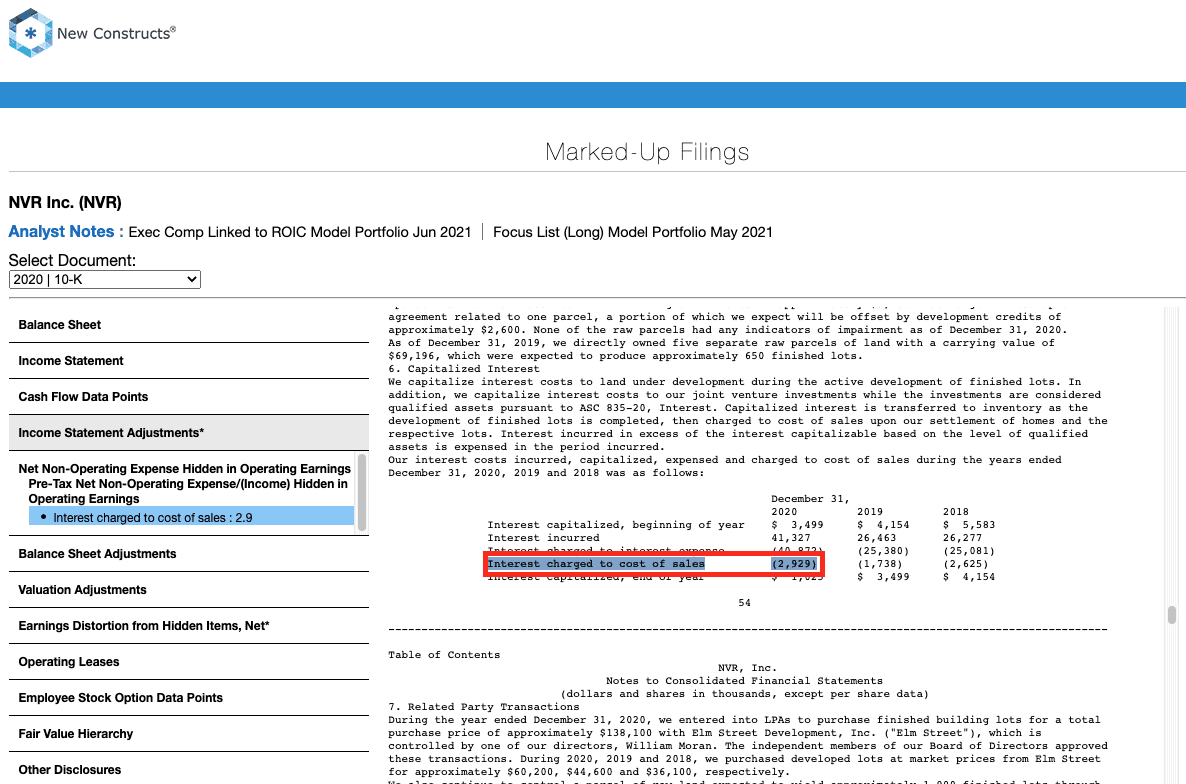Viewport: 1186px width, 784px height.
Task: Open Employee Stock Option Data Points section
Action: [x=188, y=698]
